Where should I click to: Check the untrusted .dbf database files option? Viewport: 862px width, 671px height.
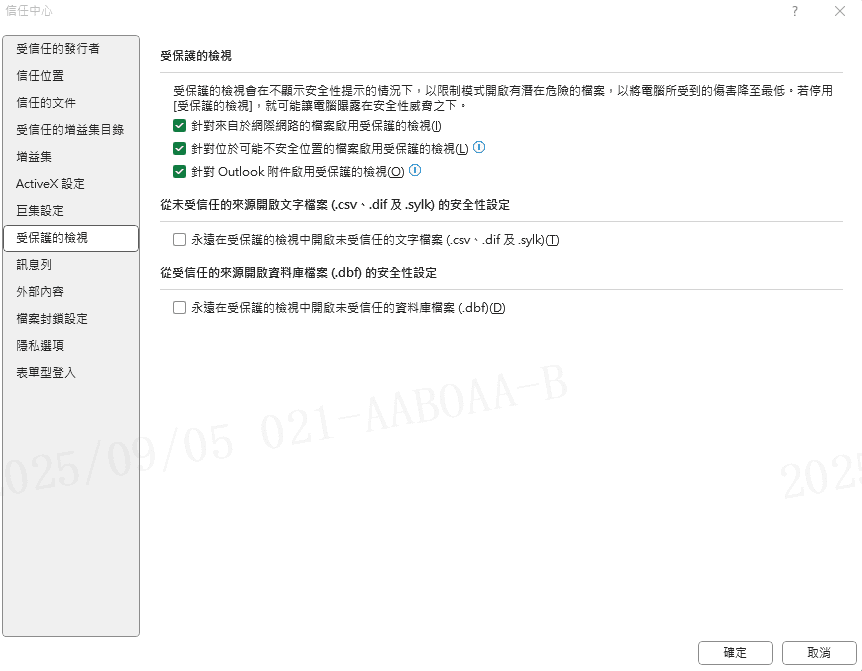pyautogui.click(x=179, y=308)
